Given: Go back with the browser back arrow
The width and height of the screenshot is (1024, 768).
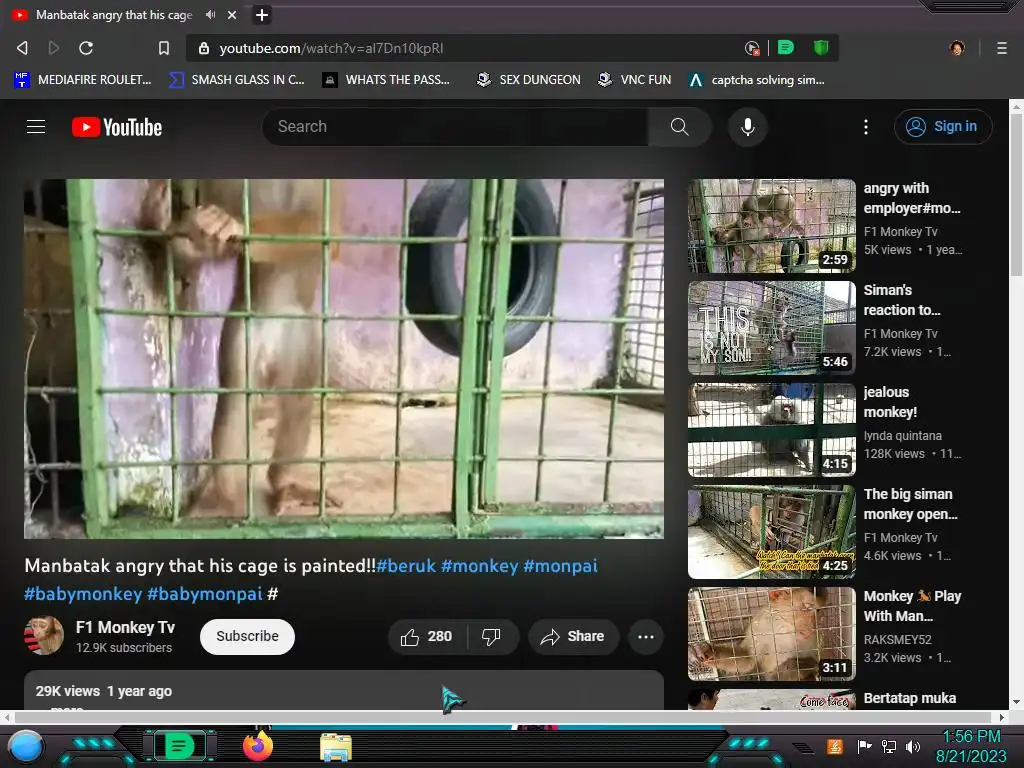Looking at the screenshot, I should click(x=22, y=48).
